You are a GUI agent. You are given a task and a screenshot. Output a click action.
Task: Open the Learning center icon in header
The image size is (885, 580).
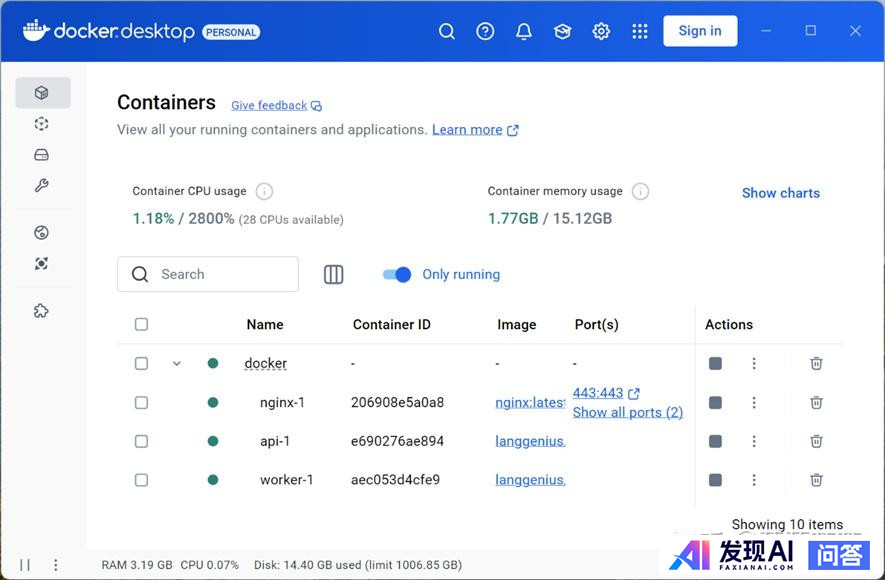tap(562, 31)
